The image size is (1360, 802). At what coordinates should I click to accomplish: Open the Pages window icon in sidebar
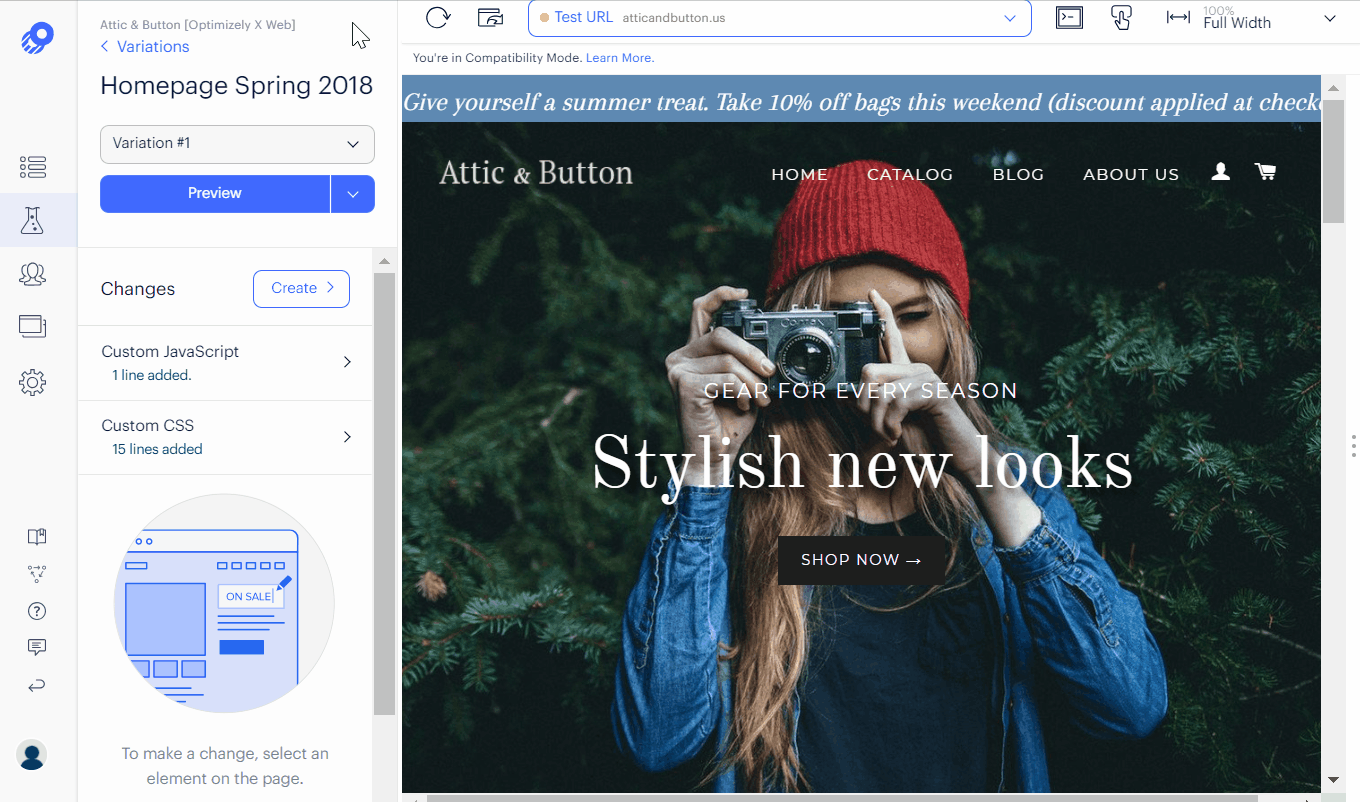coord(33,326)
